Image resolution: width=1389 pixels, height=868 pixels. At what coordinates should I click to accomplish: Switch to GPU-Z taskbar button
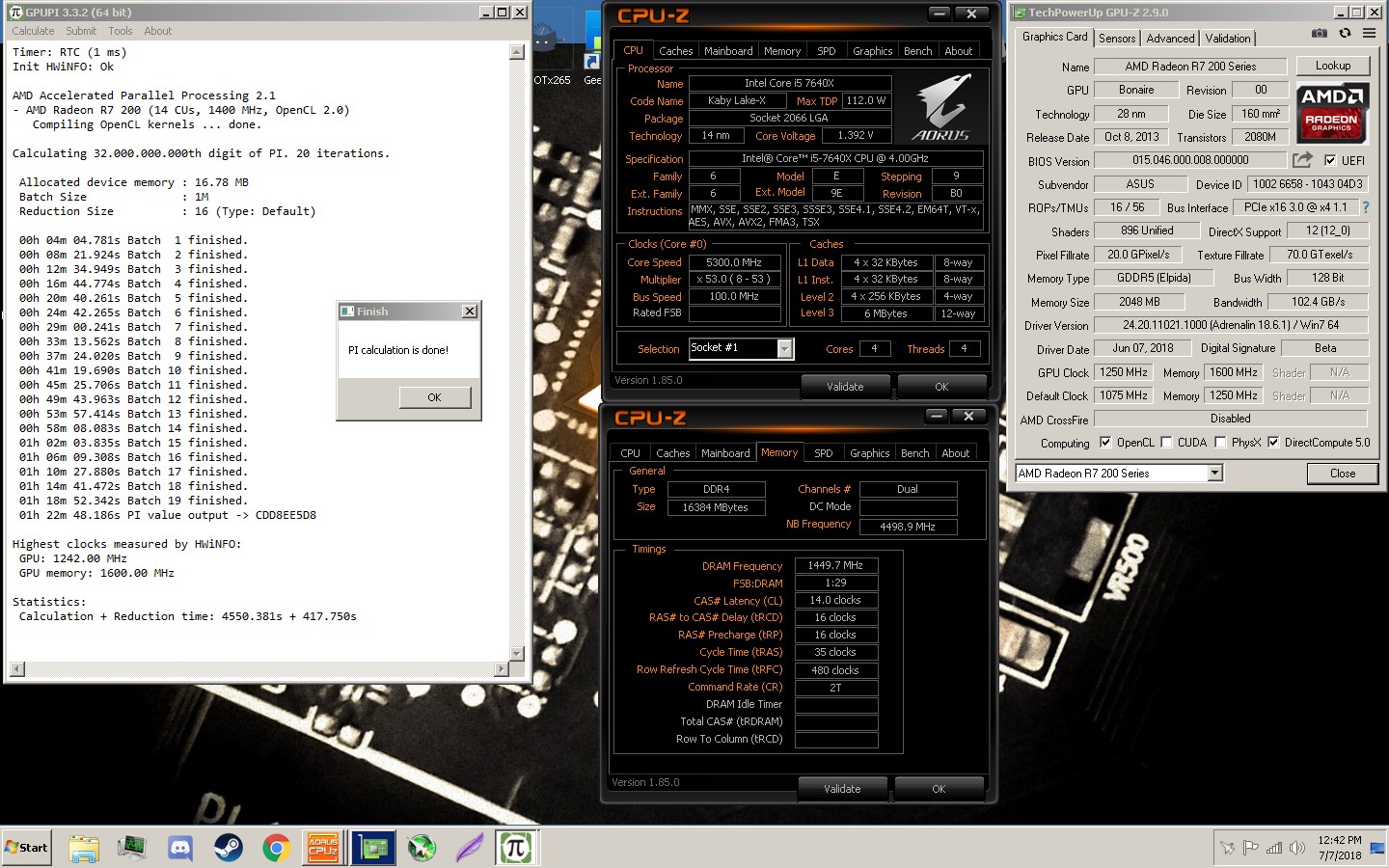pyautogui.click(x=373, y=848)
